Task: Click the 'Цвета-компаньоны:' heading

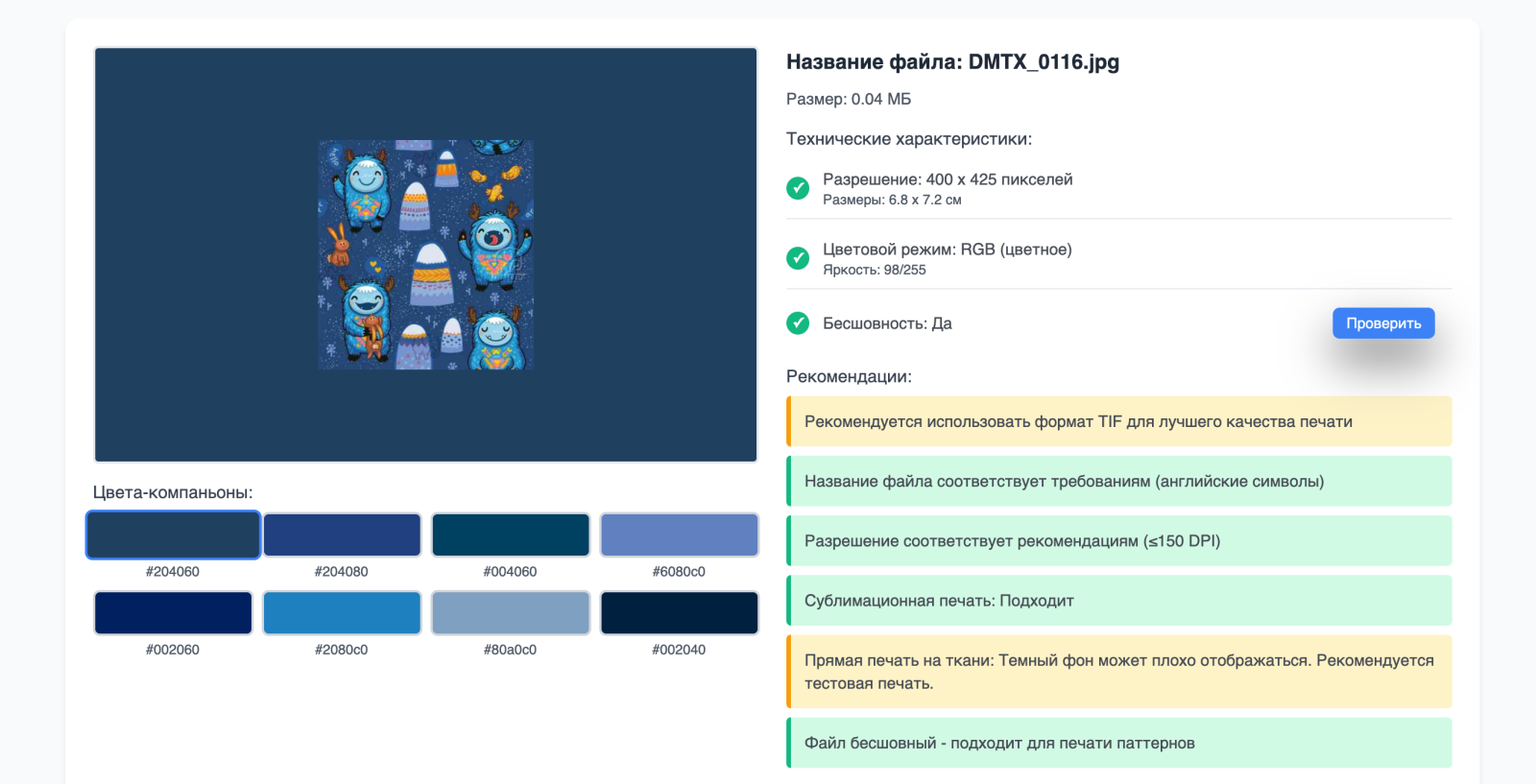Action: tap(173, 492)
